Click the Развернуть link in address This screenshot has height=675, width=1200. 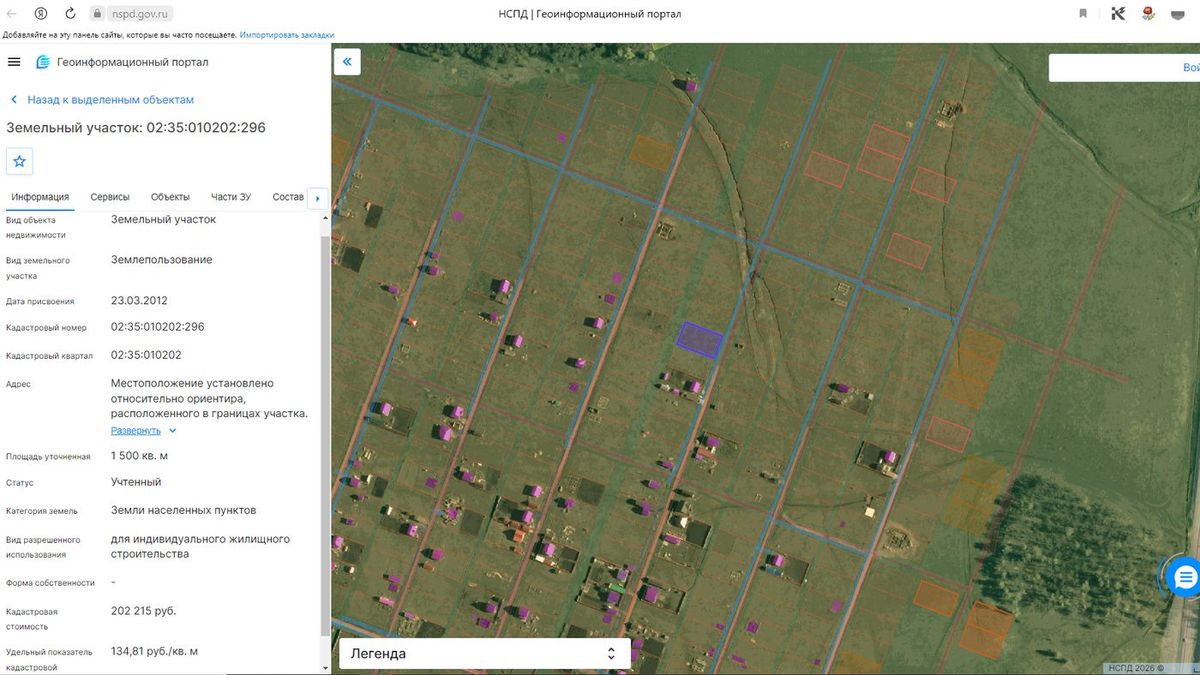(136, 431)
